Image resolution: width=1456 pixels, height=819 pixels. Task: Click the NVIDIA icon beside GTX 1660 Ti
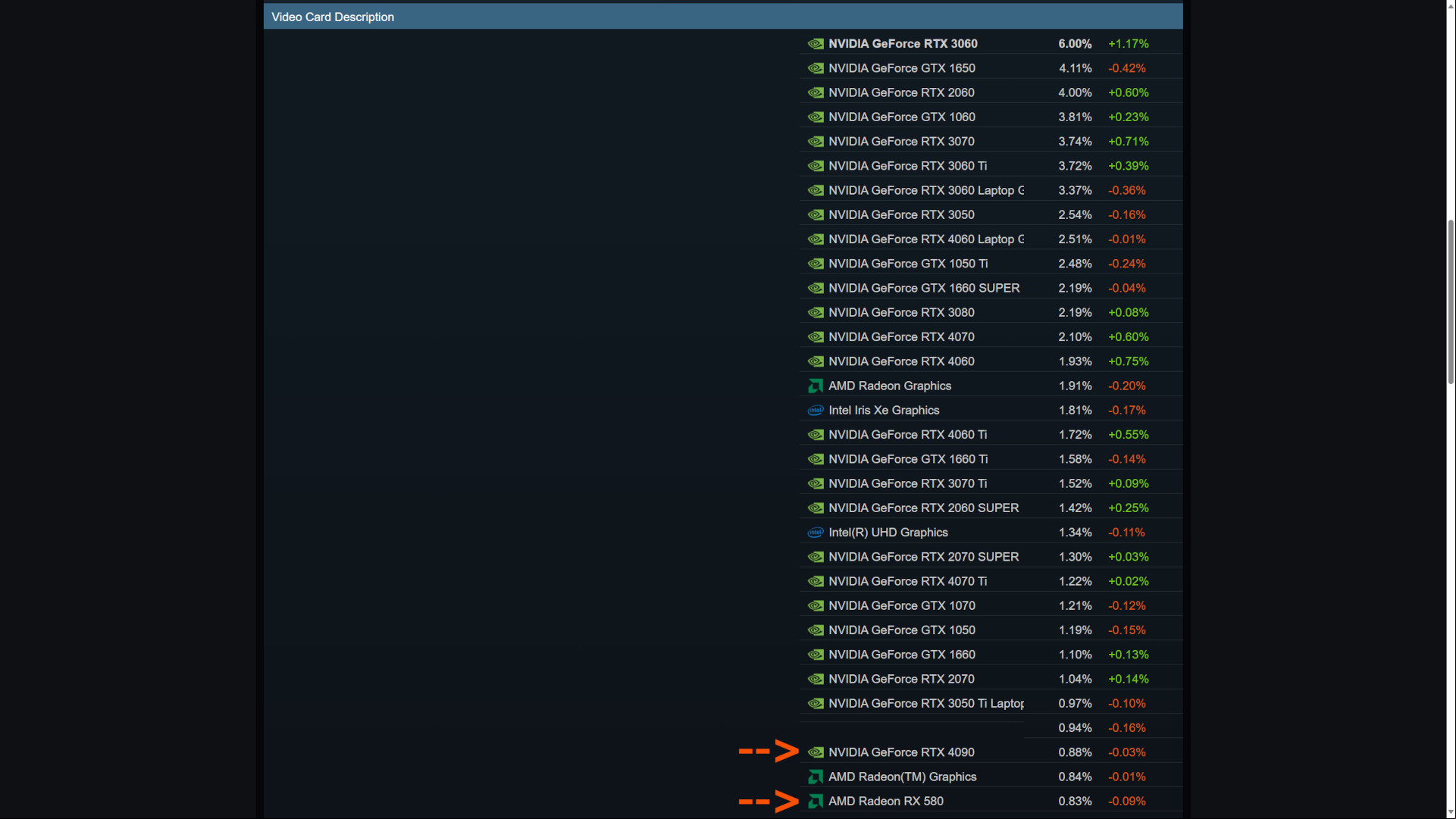[816, 459]
